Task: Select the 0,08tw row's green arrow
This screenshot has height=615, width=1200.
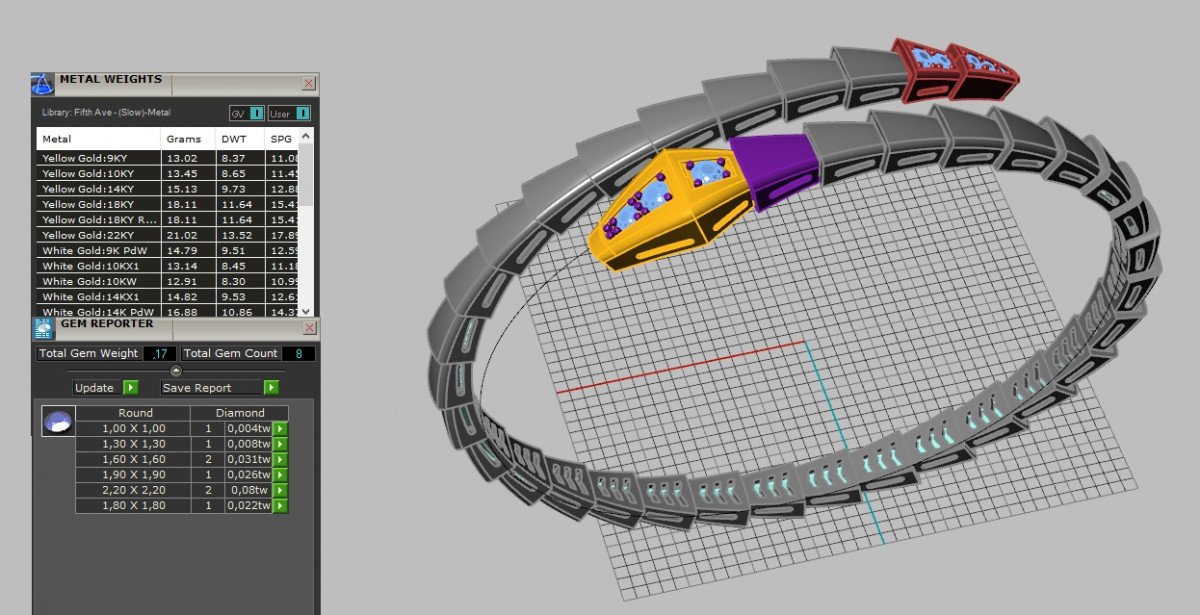Action: click(x=280, y=490)
